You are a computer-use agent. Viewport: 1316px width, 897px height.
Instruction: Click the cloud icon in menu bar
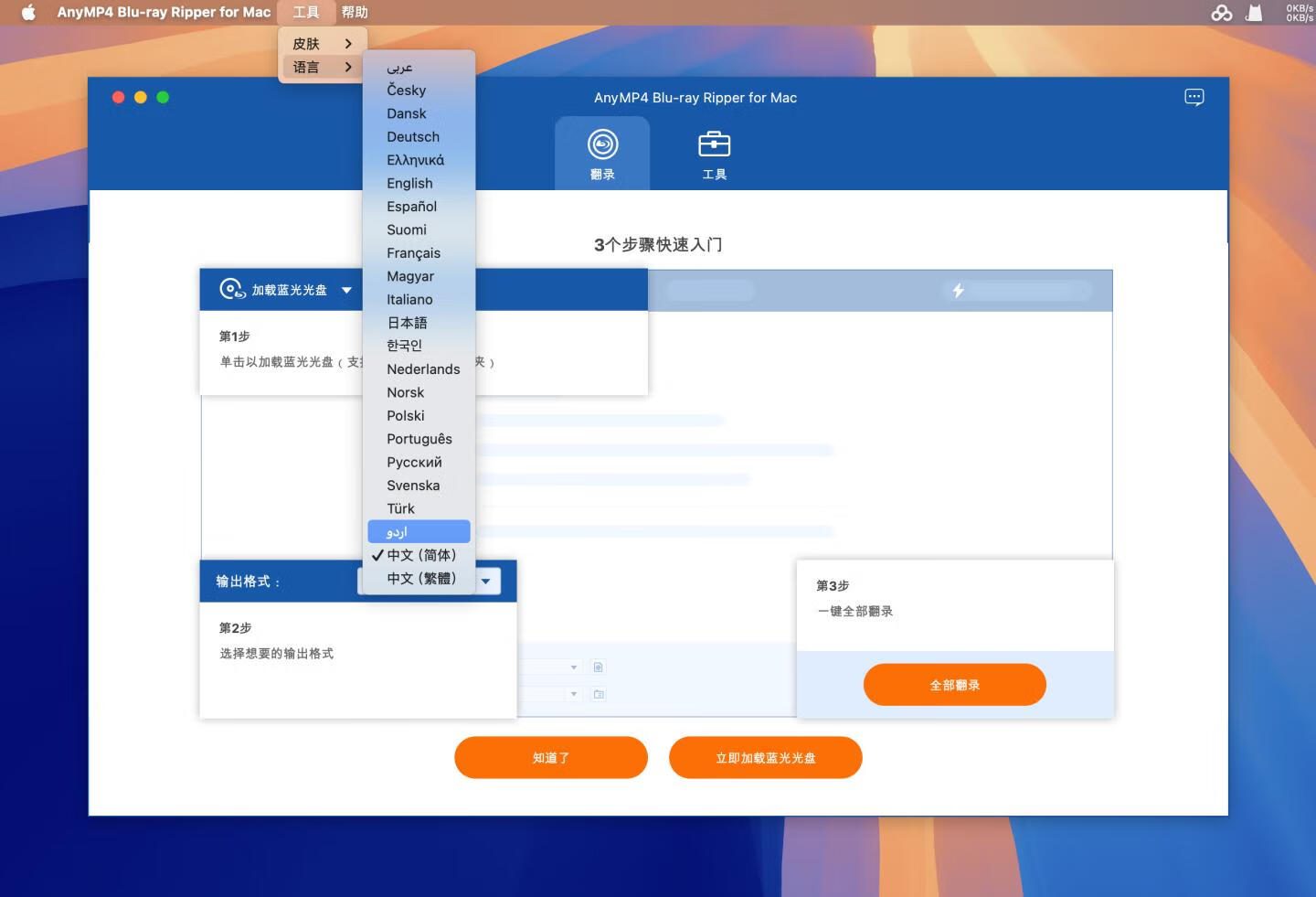1221,13
